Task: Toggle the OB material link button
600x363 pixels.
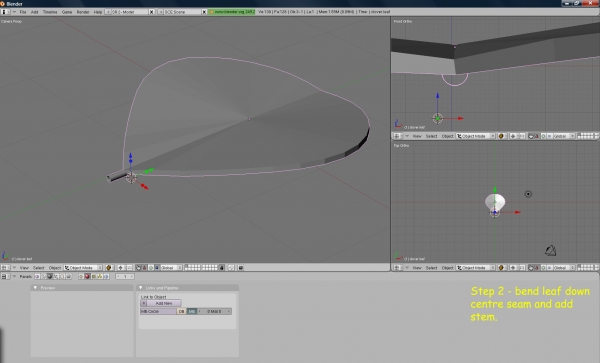Action: tap(181, 311)
